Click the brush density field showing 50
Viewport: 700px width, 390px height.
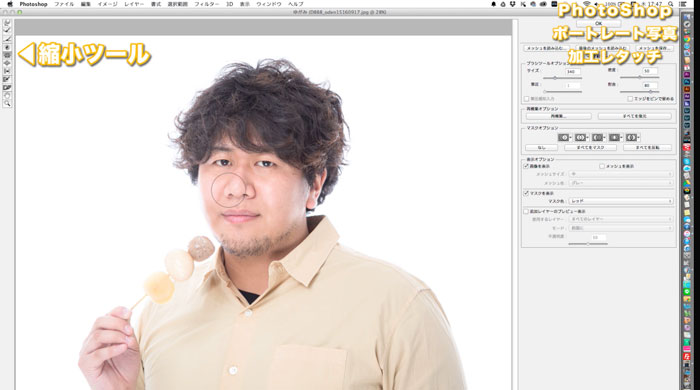pos(650,71)
